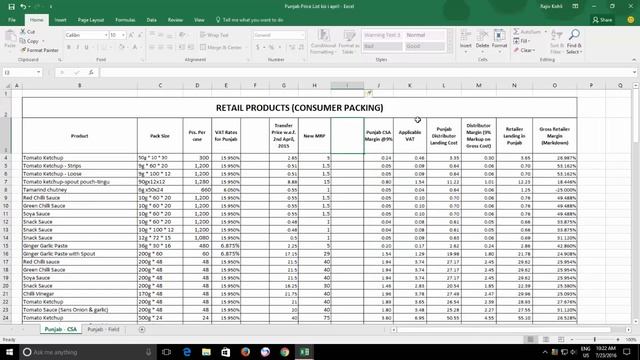Click the Clear eraser icon
The image size is (640, 360).
coord(516,50)
